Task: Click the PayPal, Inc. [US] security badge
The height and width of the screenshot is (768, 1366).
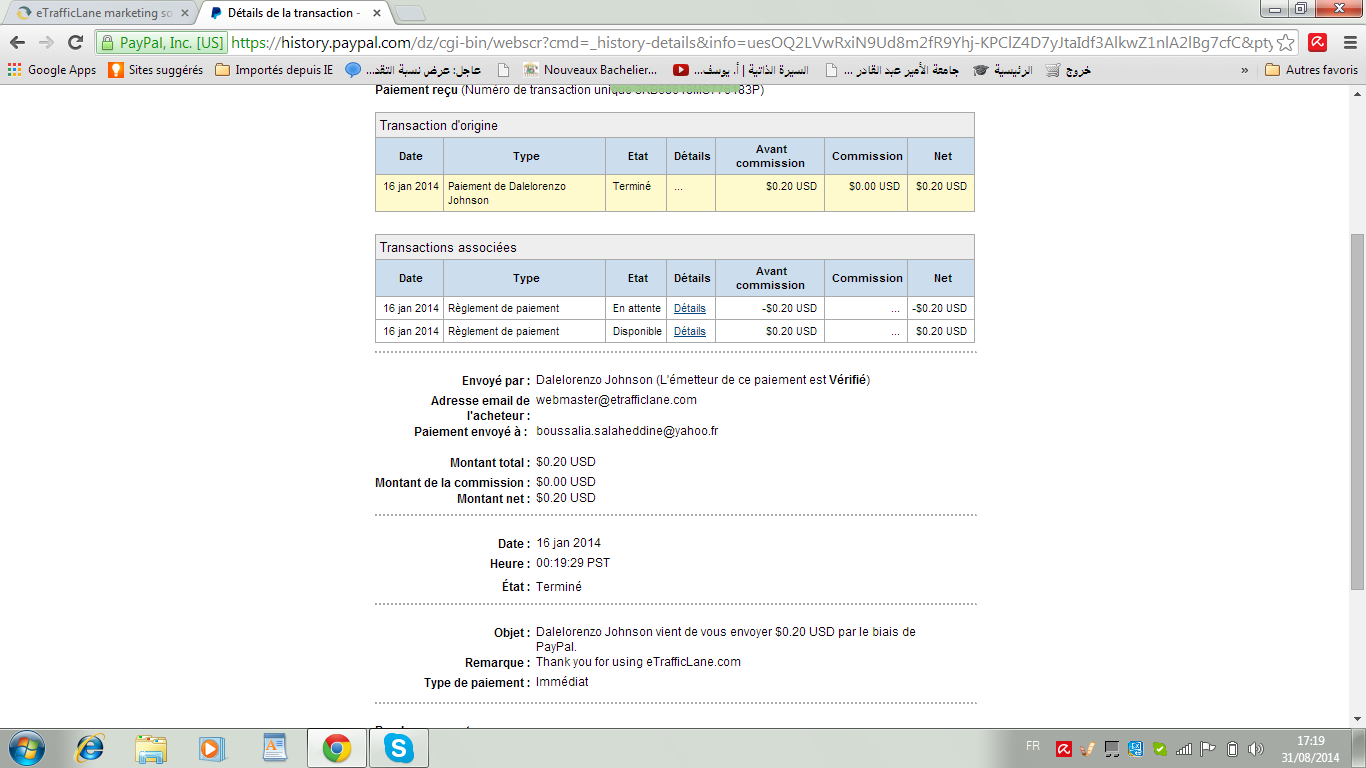Action: [162, 43]
